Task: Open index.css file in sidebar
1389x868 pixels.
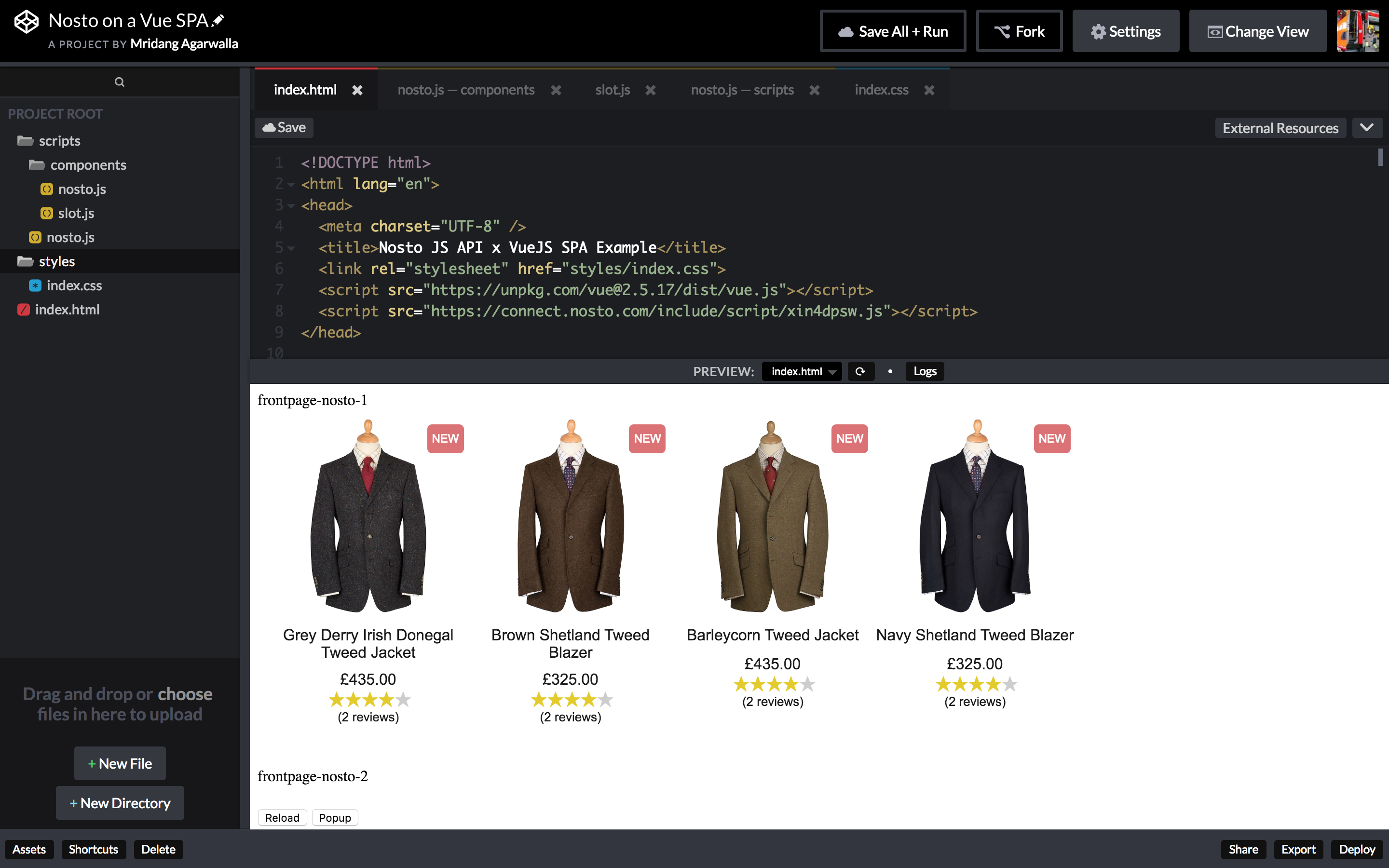Action: (66, 285)
